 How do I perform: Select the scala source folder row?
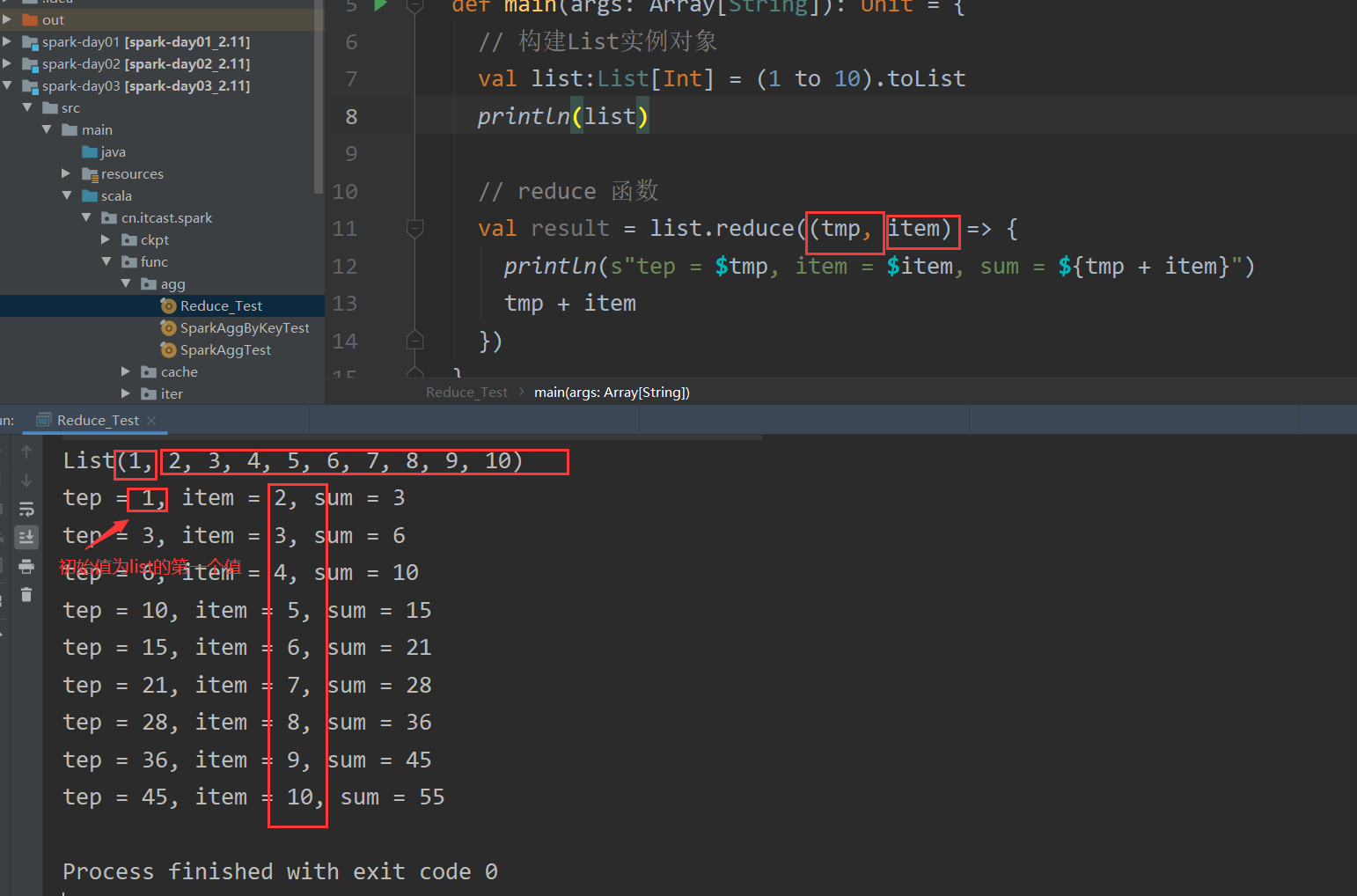tap(162, 195)
